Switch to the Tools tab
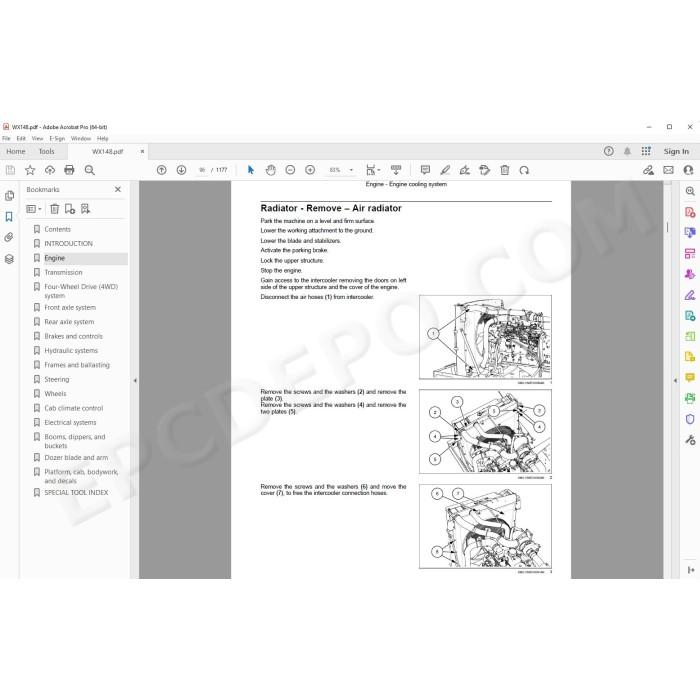Viewport: 700px width, 700px height. 46,151
